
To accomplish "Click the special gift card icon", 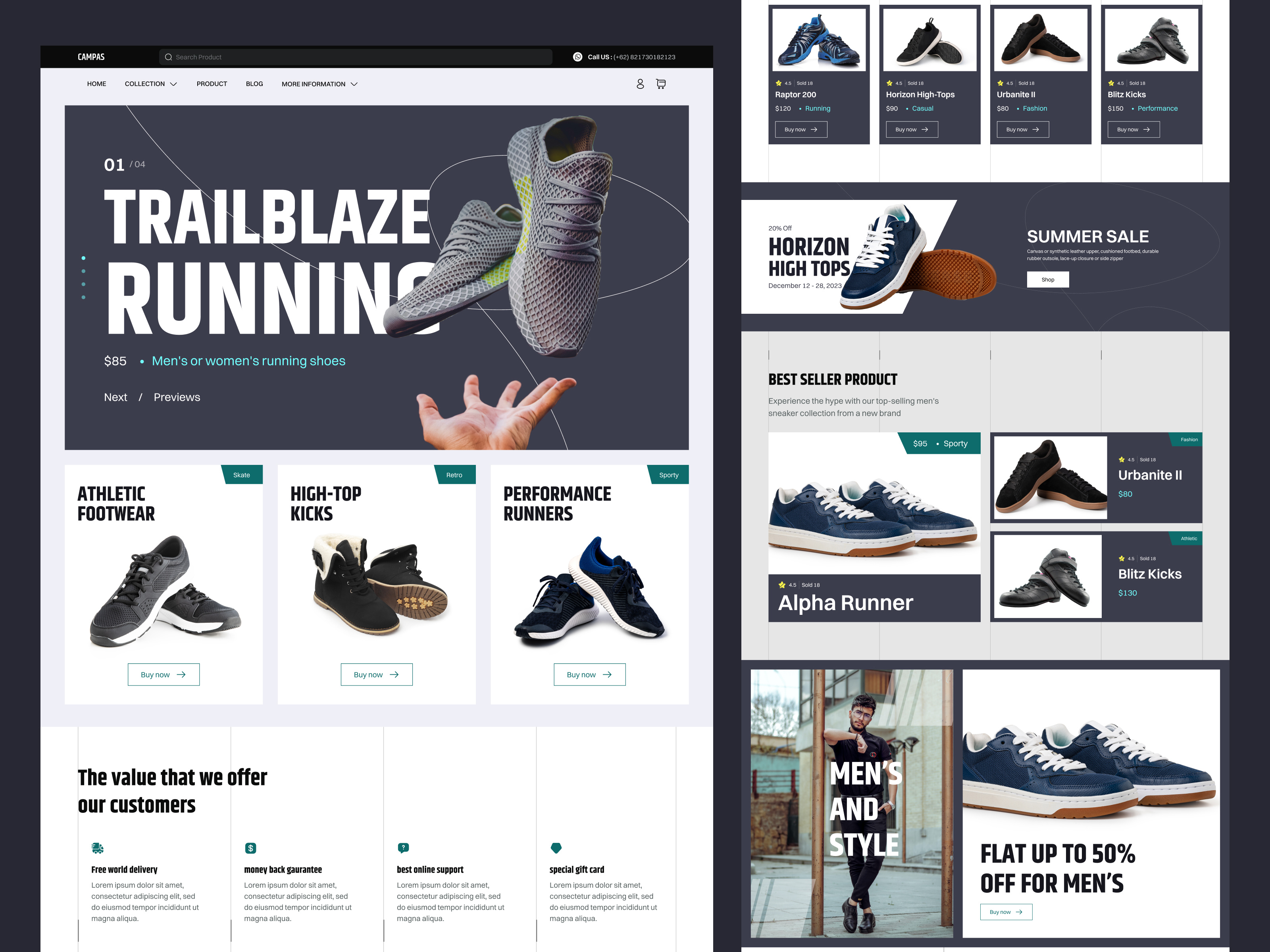I will point(556,848).
